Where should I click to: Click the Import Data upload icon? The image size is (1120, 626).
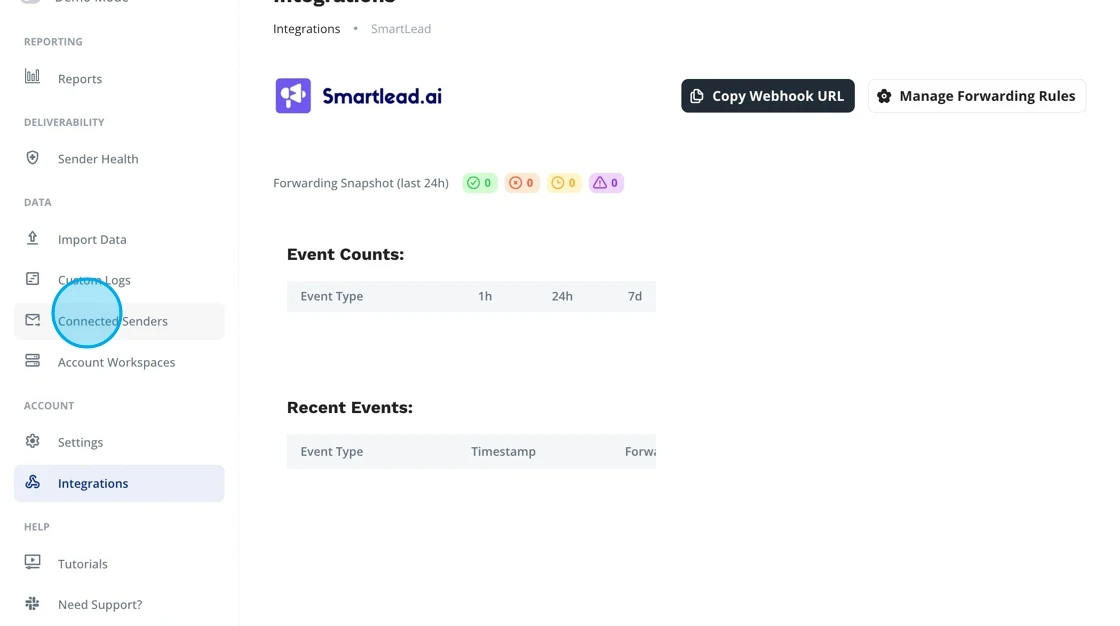pos(32,239)
